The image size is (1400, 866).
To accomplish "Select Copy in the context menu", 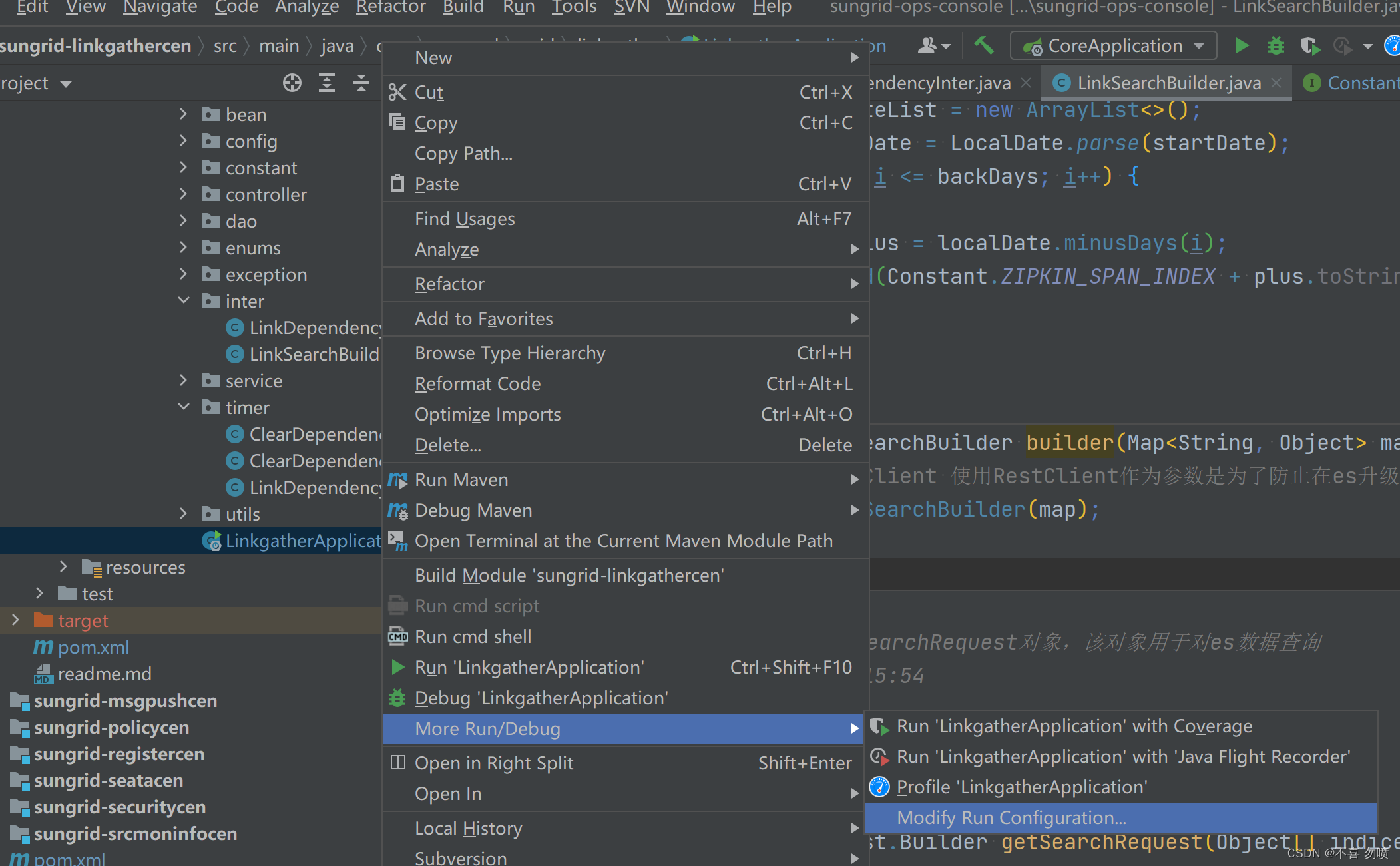I will point(626,122).
